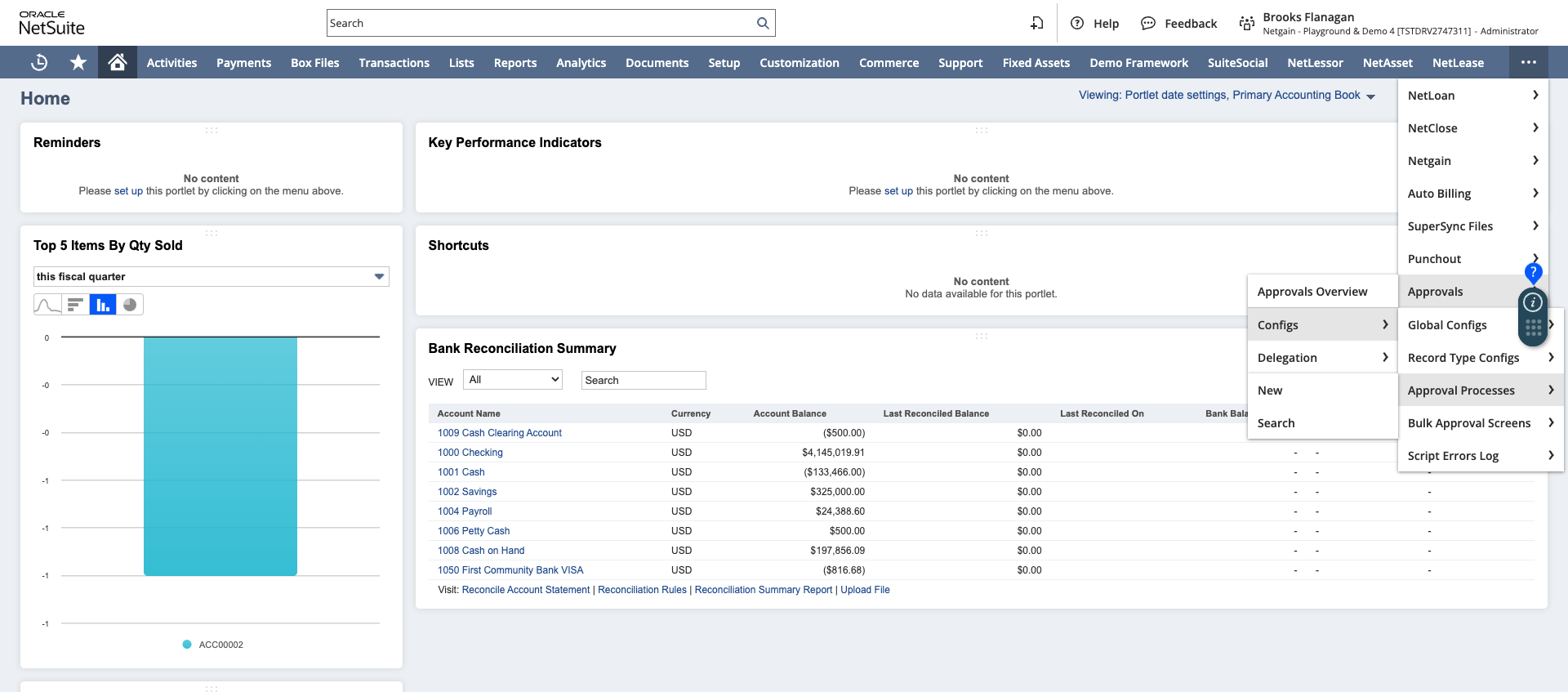Open the VIEW 'All' dropdown
Image resolution: width=1568 pixels, height=692 pixels.
coord(513,380)
